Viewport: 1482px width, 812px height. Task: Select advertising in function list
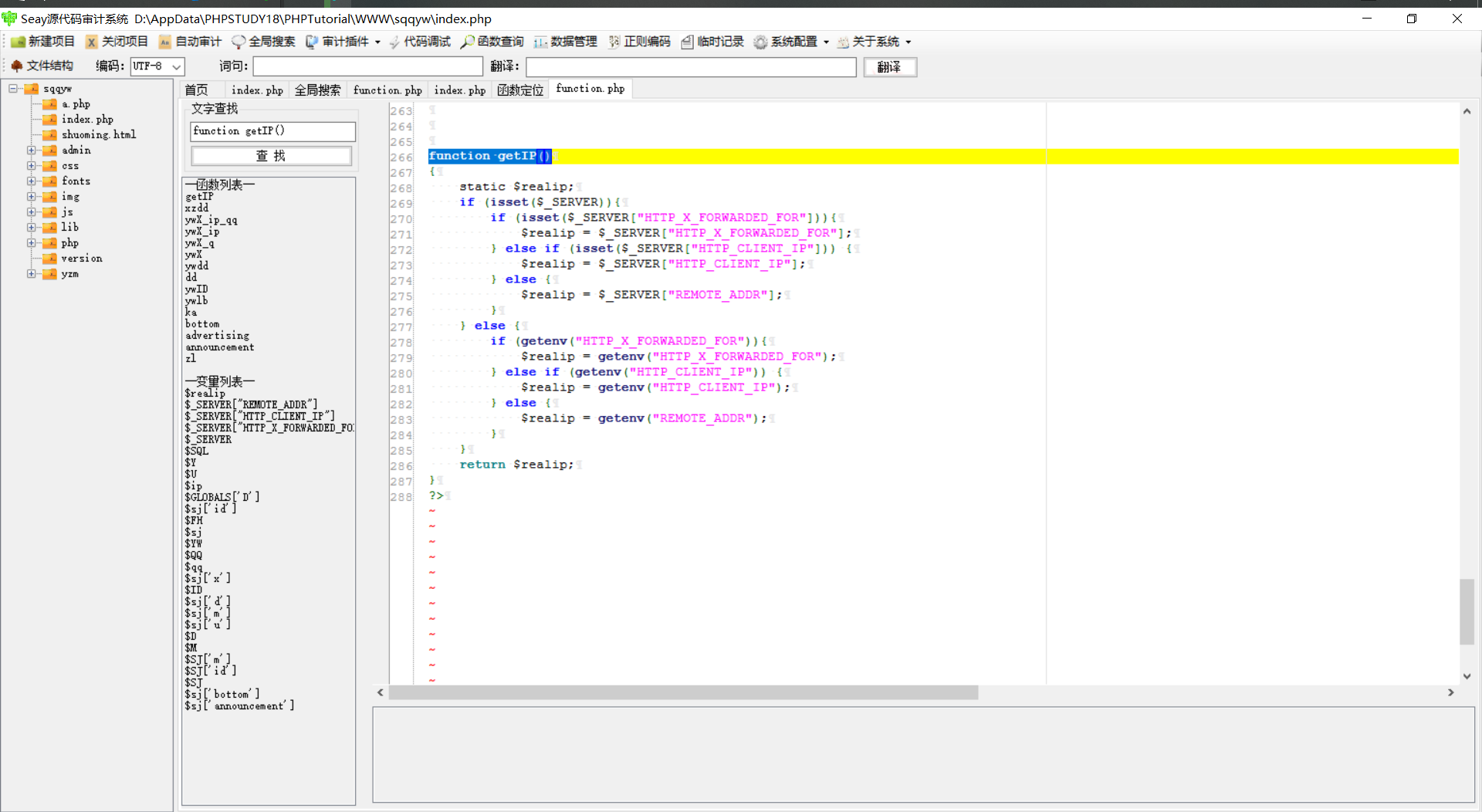pyautogui.click(x=217, y=336)
